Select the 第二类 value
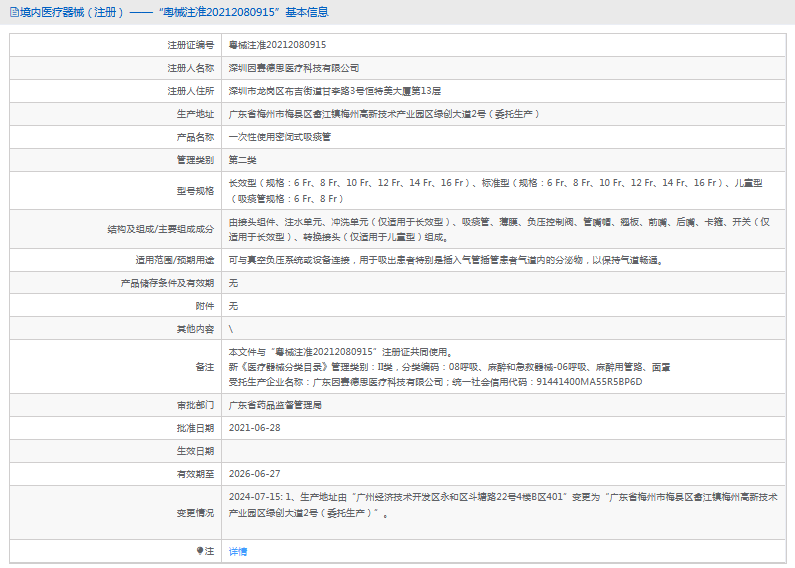 (242, 160)
